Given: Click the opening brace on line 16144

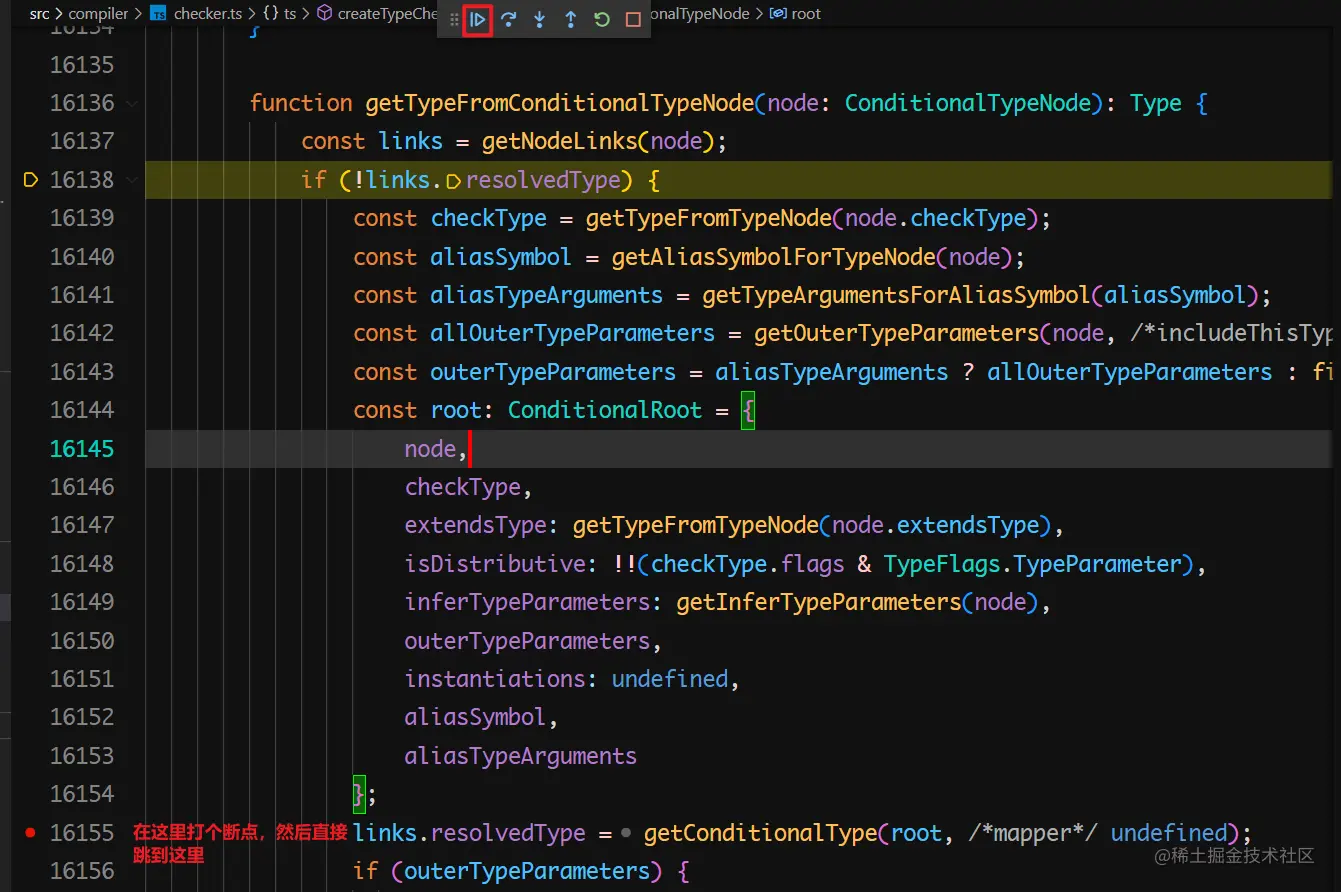Looking at the screenshot, I should pyautogui.click(x=747, y=411).
